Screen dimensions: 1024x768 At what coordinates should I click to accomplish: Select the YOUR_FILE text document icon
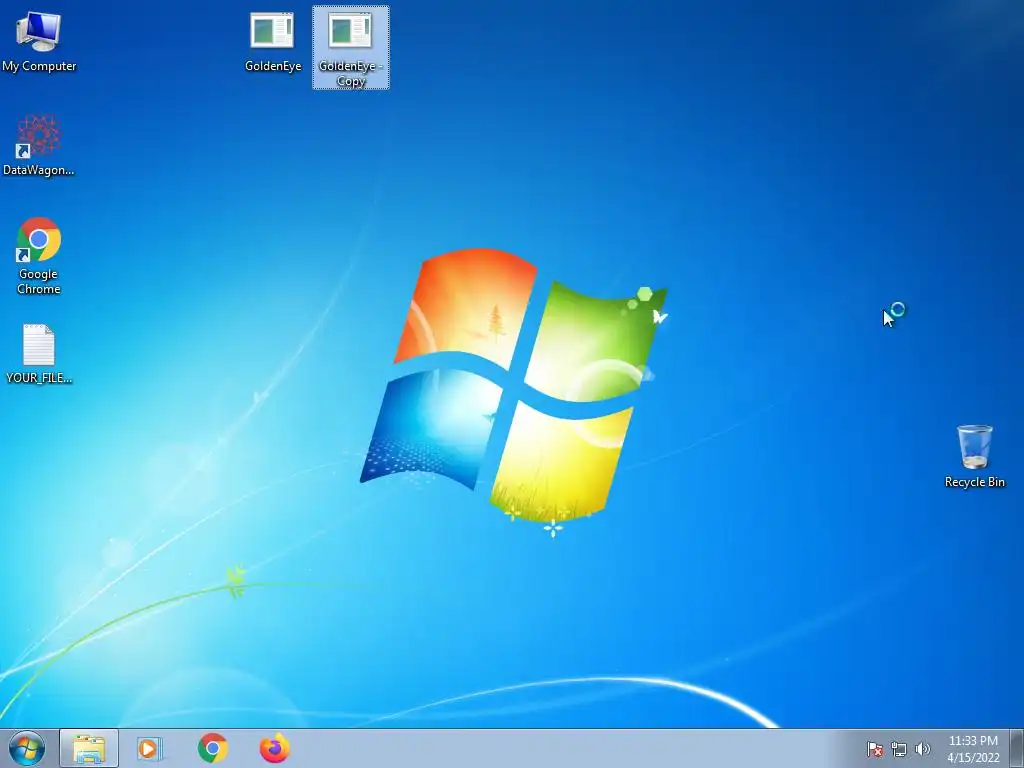39,353
